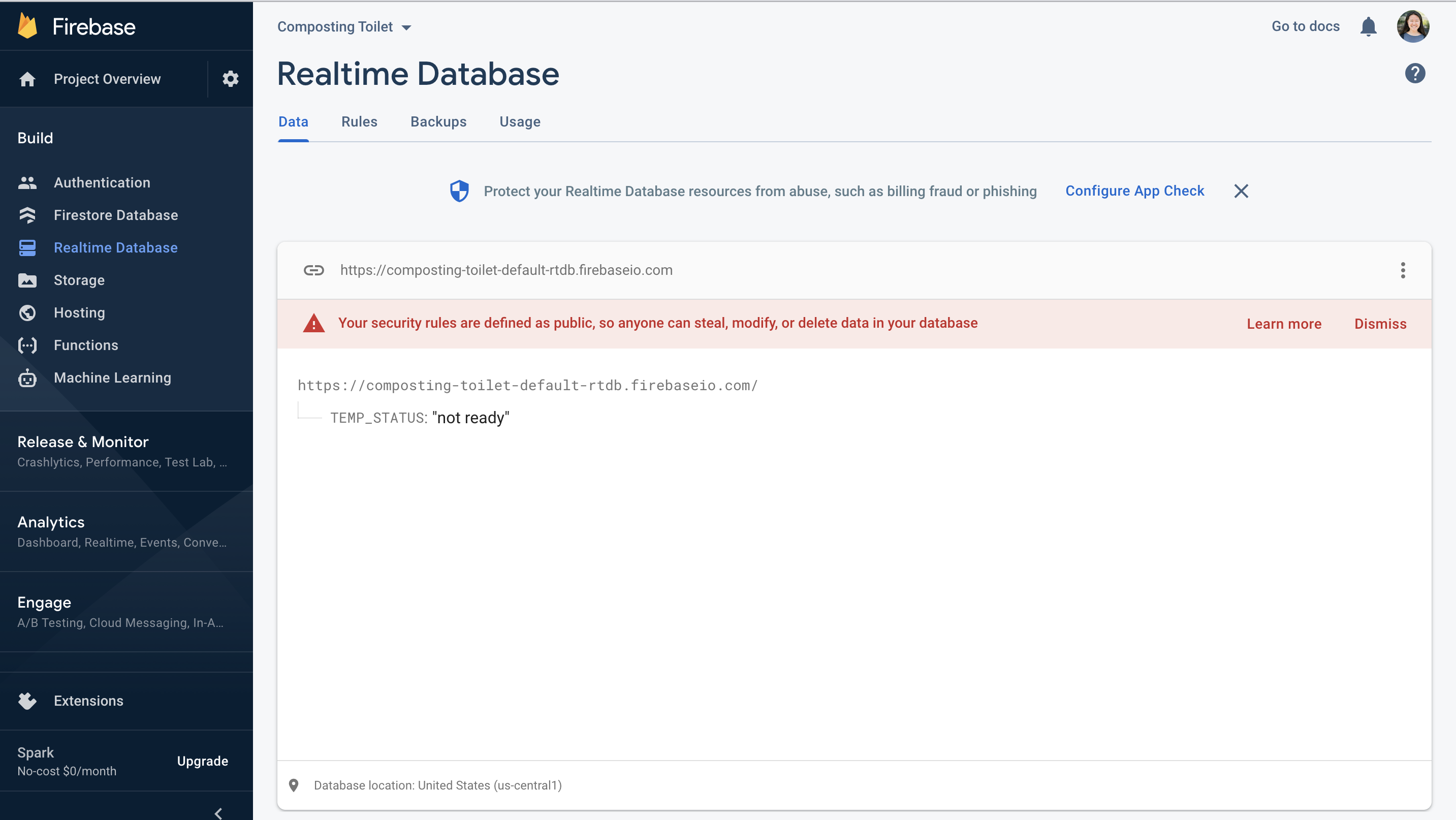The width and height of the screenshot is (1456, 820).
Task: Open the database three-dot overflow menu
Action: [x=1403, y=270]
